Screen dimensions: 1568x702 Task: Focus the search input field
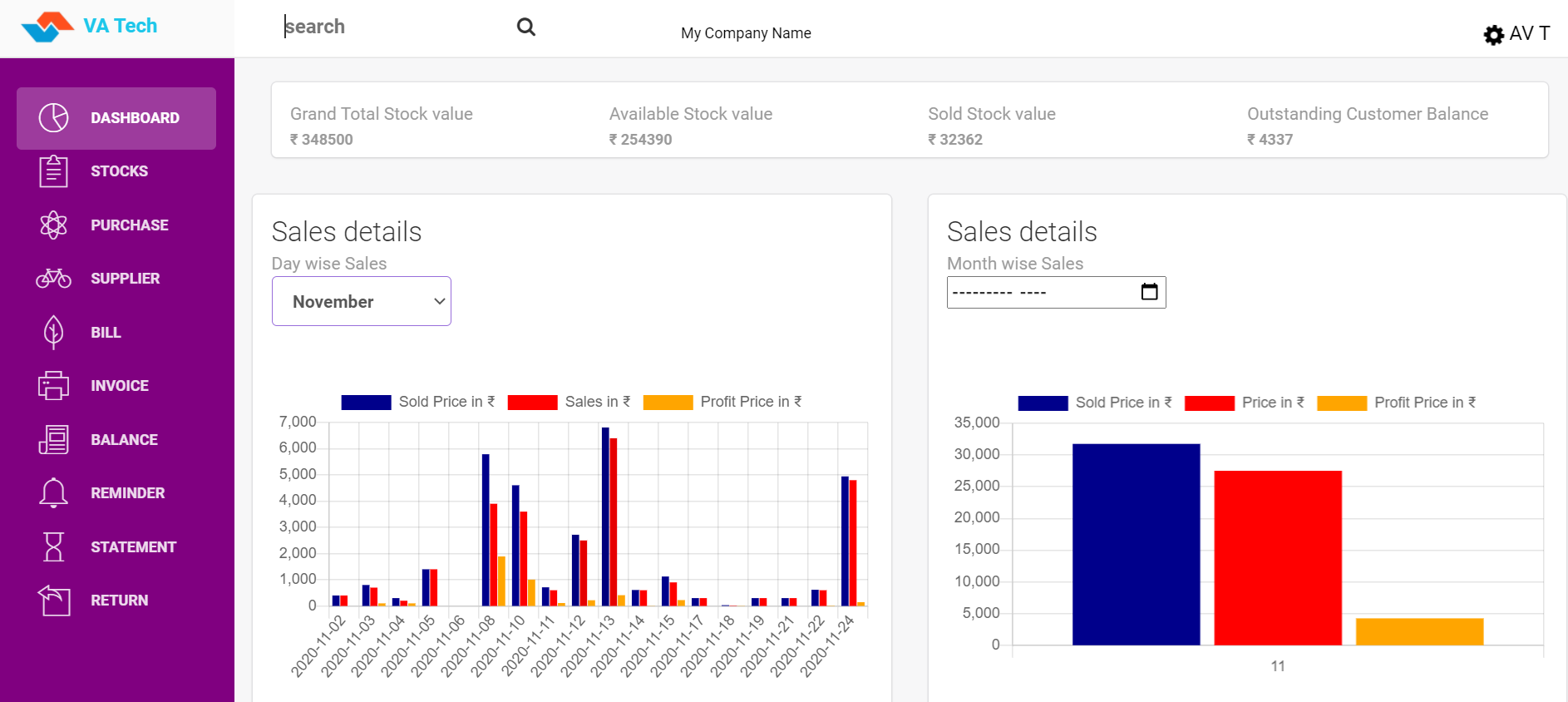[391, 27]
